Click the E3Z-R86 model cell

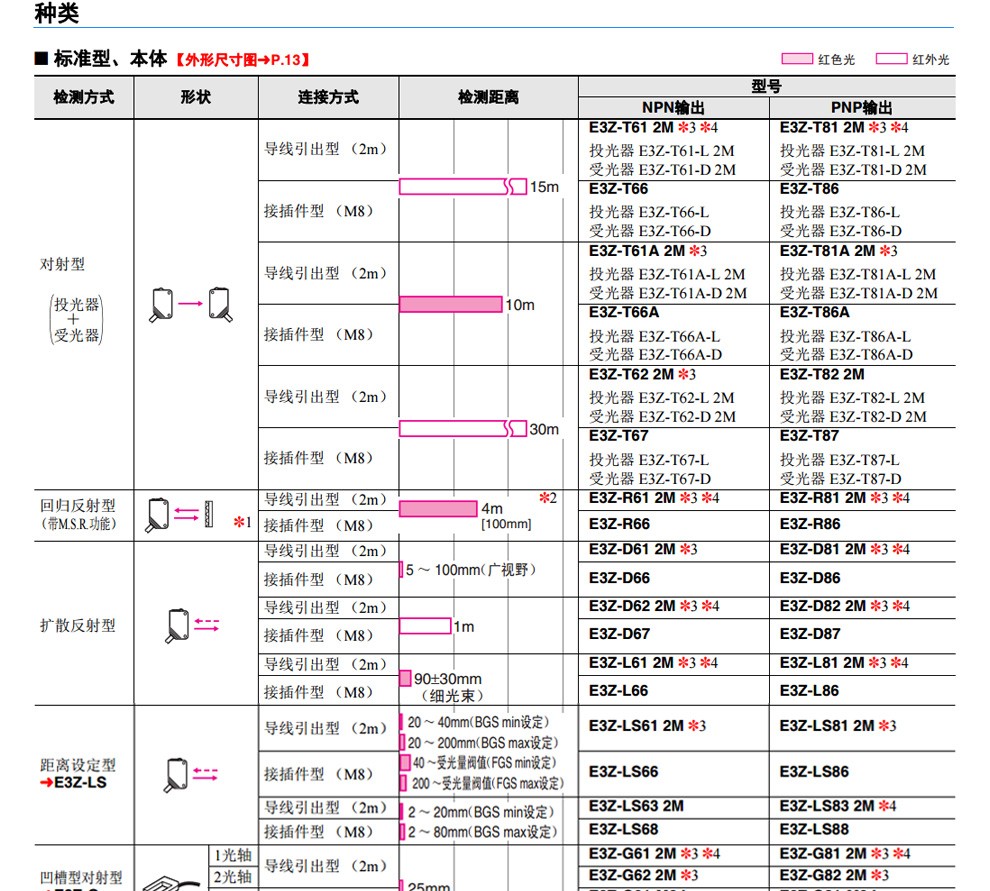tap(862, 524)
